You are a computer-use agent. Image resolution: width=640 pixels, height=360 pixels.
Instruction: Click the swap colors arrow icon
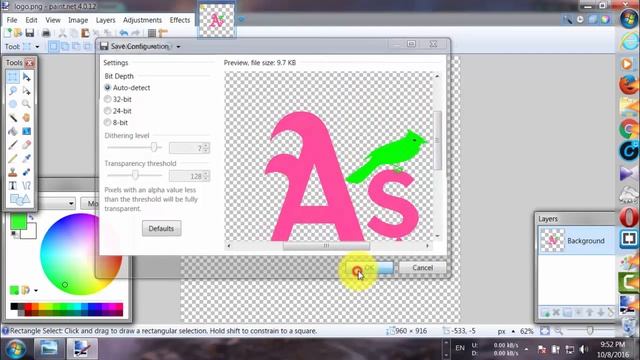31,218
